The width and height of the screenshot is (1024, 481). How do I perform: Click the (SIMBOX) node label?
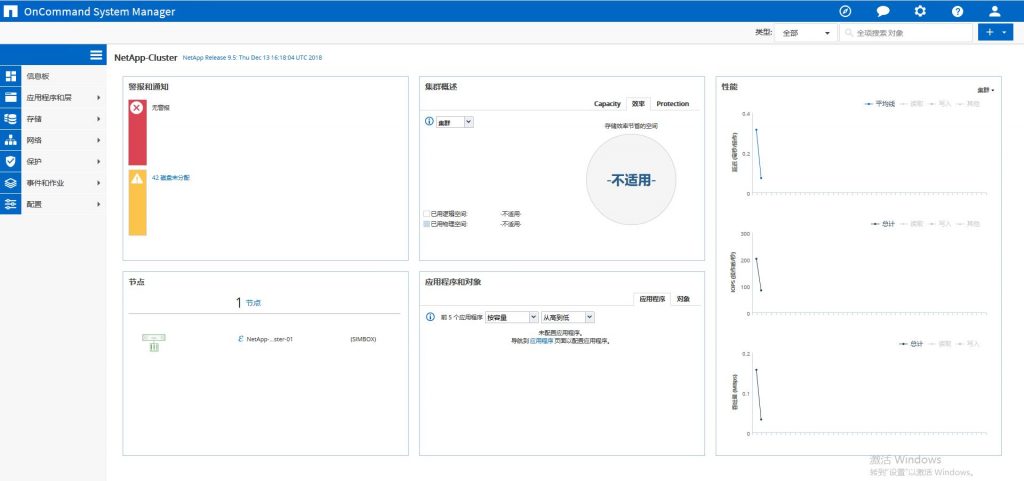click(363, 339)
